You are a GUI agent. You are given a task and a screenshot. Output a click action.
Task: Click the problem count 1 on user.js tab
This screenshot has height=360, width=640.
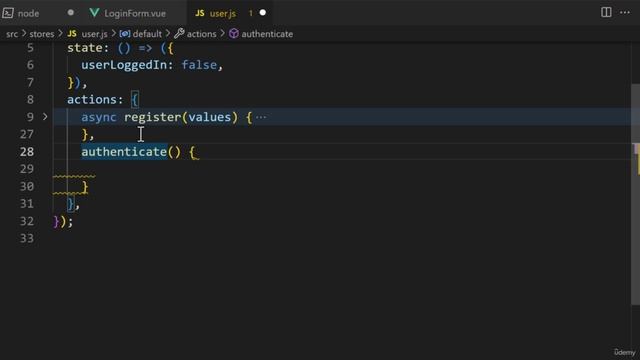(251, 13)
